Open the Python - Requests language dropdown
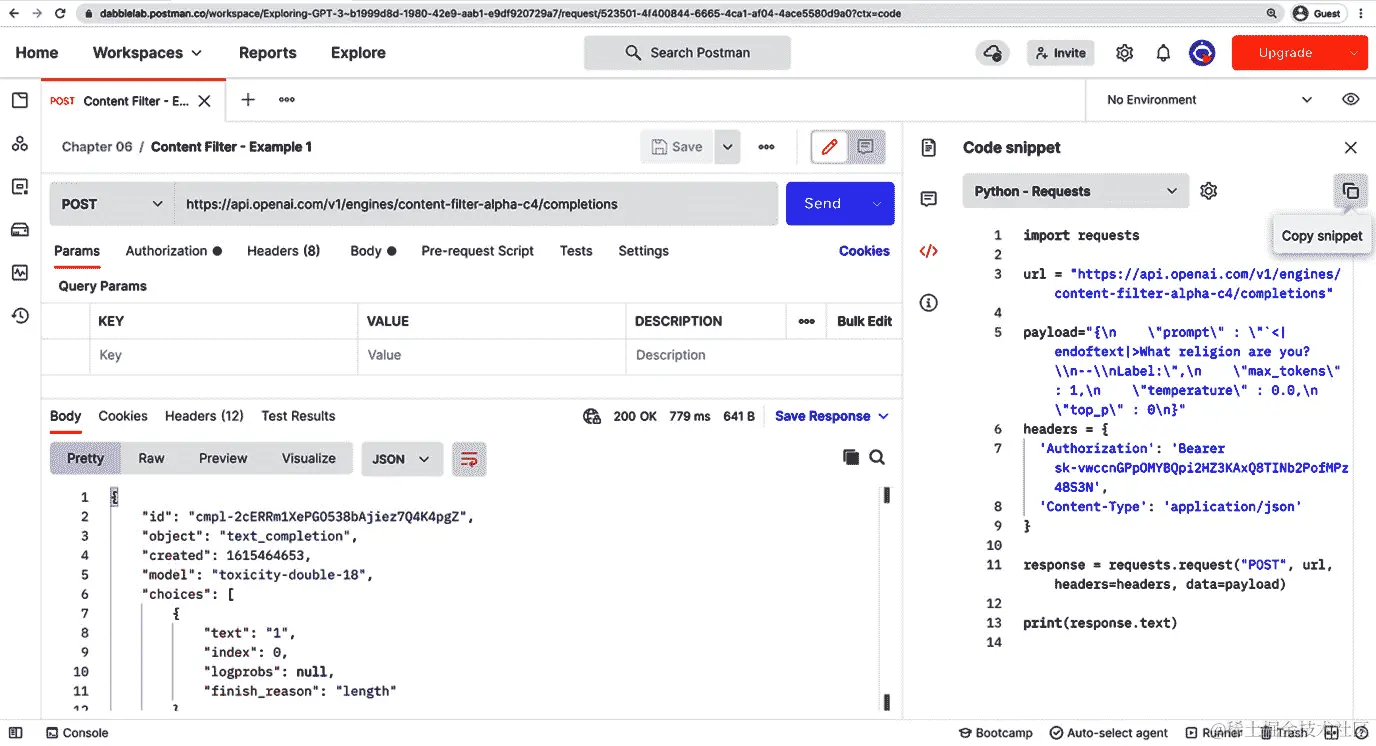Screen dimensions: 1376x746 pos(1075,190)
